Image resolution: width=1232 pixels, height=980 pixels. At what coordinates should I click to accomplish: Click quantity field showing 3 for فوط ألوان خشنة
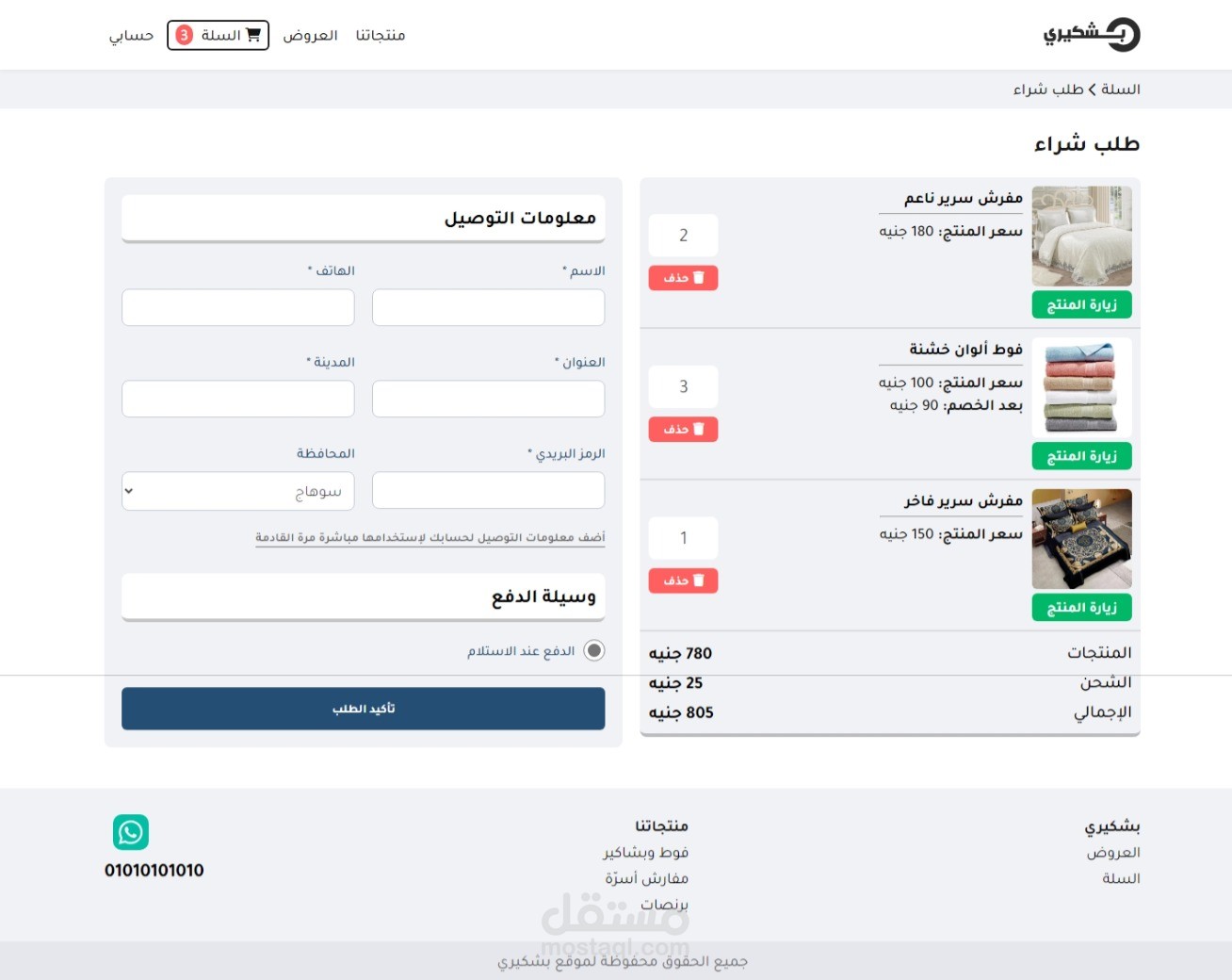[684, 386]
